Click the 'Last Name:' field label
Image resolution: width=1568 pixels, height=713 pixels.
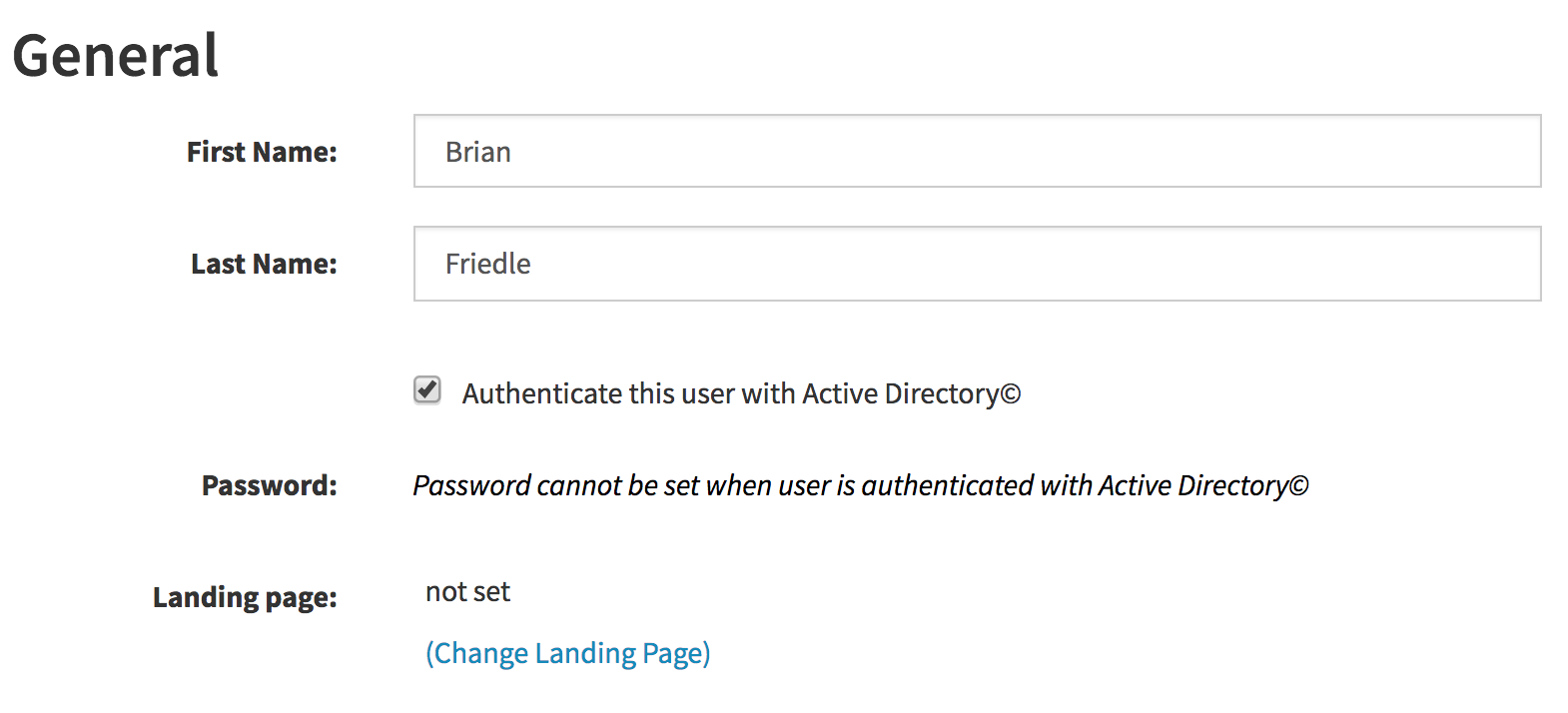click(x=264, y=264)
